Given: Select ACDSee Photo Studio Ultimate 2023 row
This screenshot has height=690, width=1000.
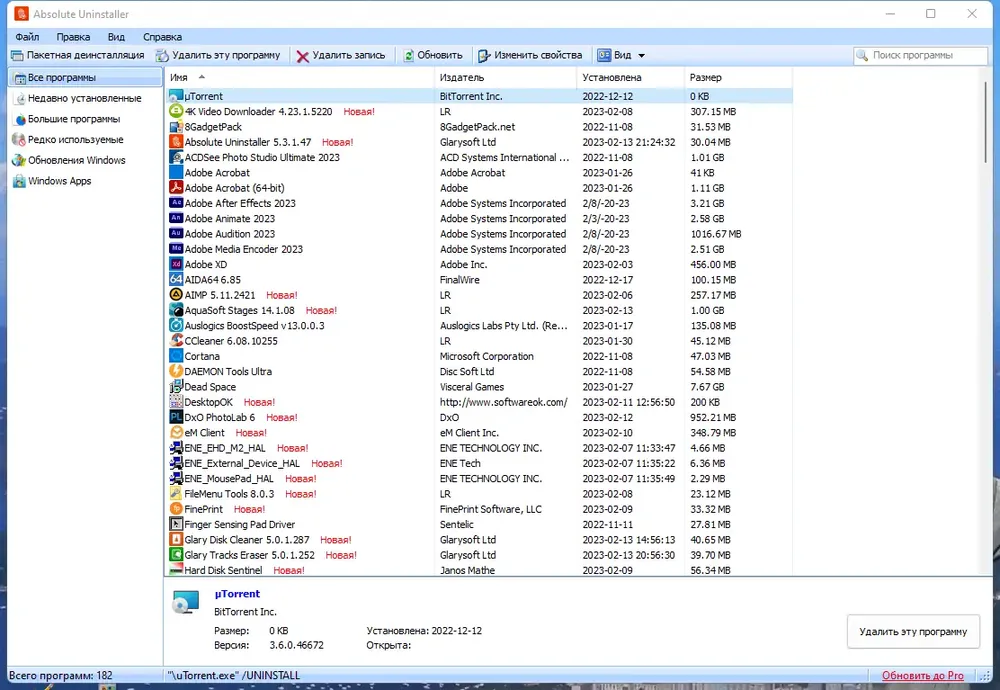Looking at the screenshot, I should click(x=479, y=157).
